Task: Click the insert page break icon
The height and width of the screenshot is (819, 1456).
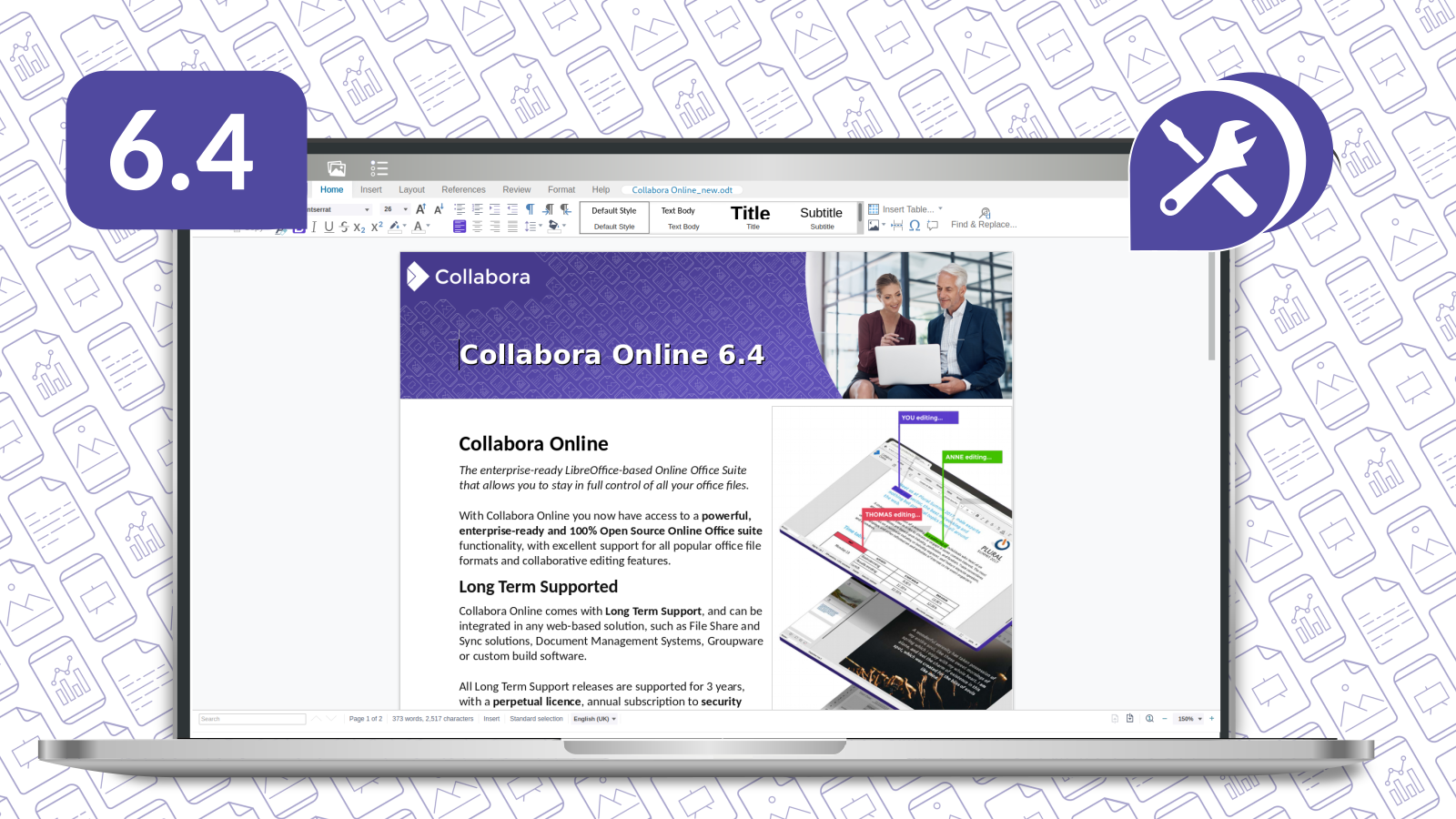Action: [896, 225]
